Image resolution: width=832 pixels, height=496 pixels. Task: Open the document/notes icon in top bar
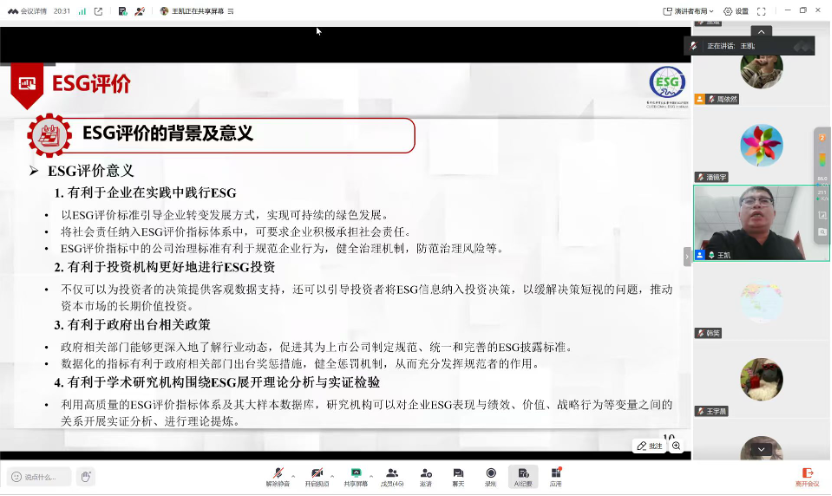point(123,11)
